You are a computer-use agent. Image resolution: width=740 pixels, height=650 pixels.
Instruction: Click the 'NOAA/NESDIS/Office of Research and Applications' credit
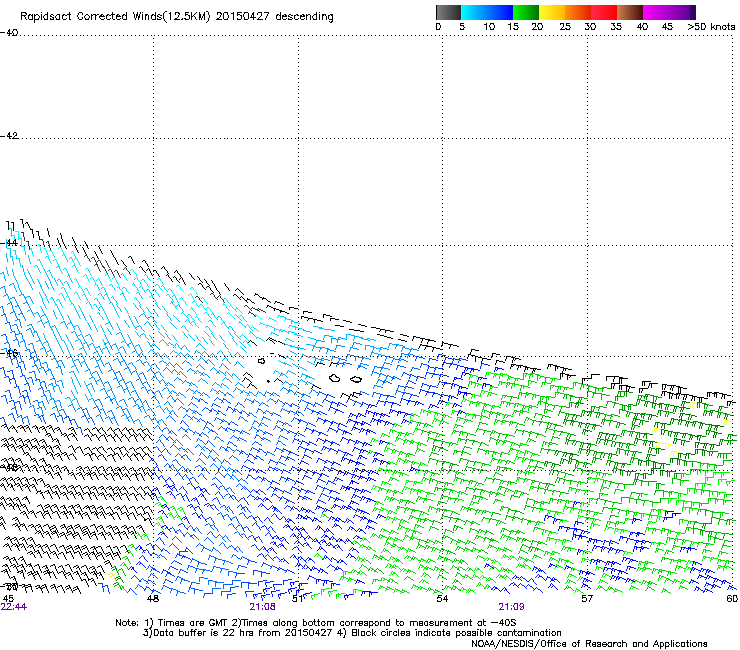point(589,644)
